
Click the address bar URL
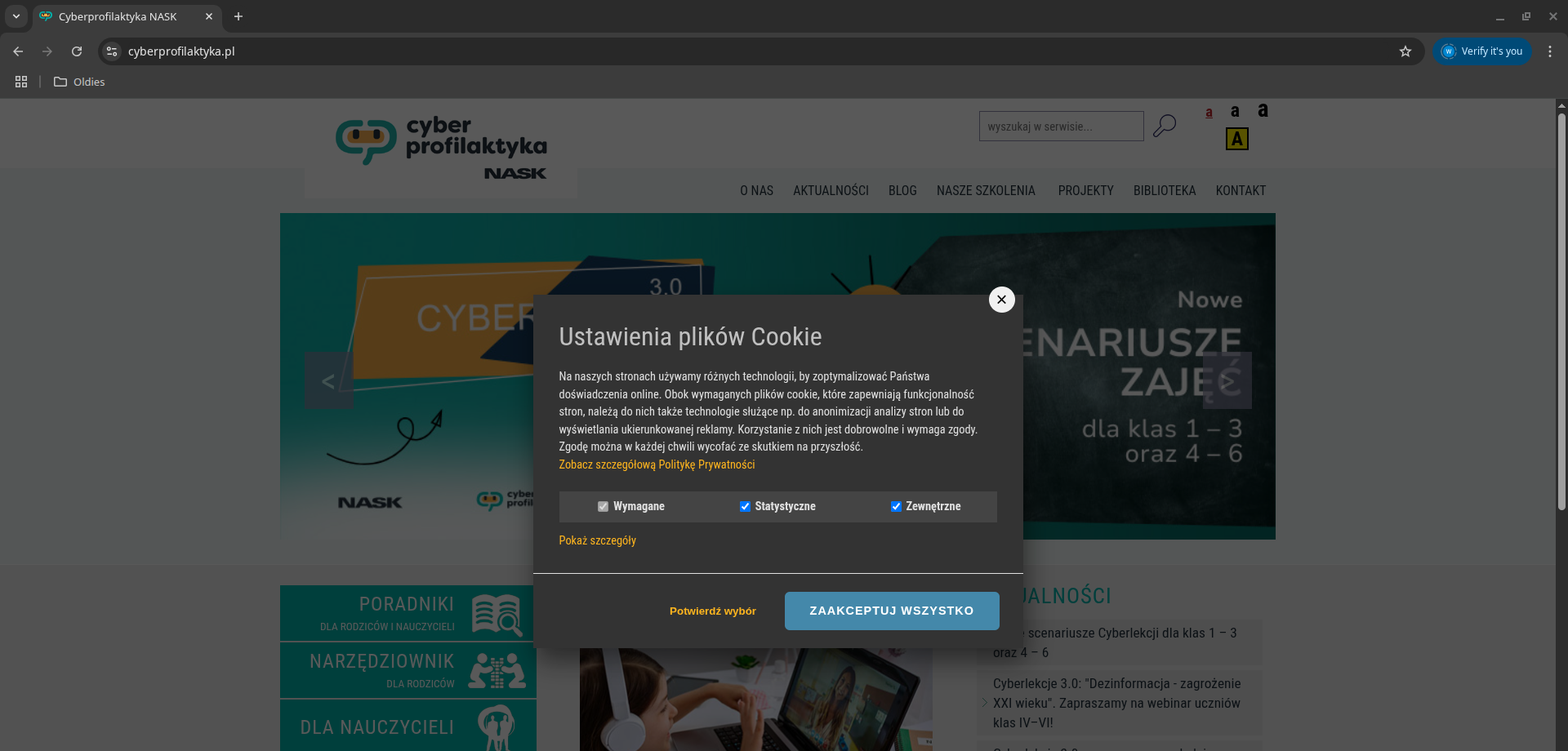click(181, 51)
